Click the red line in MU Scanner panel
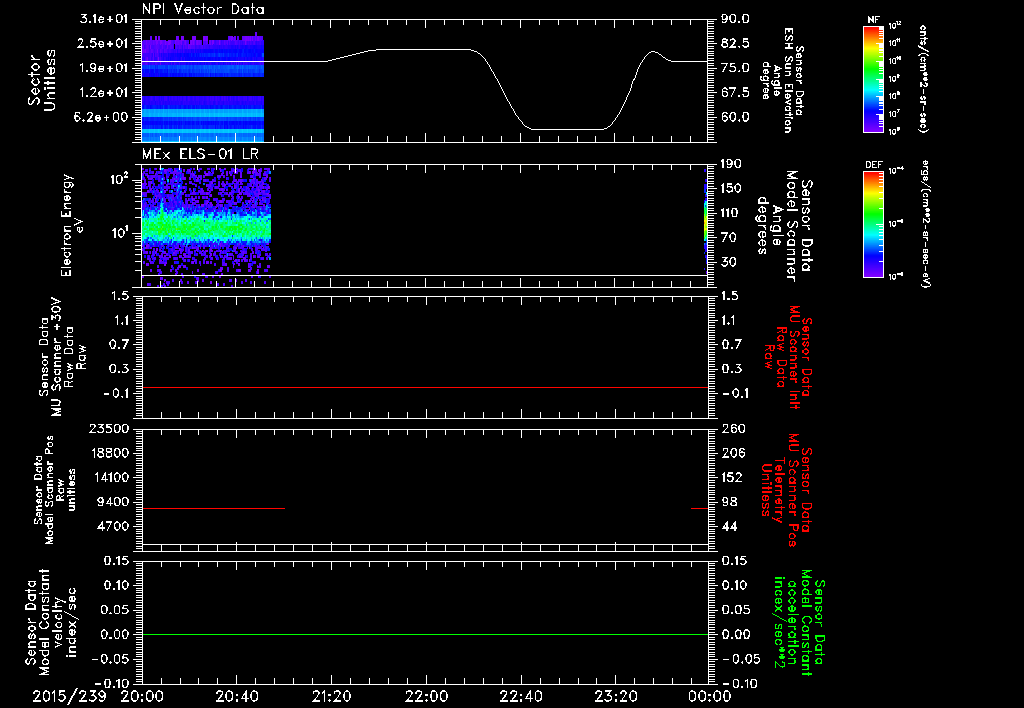The image size is (1024, 708). click(424, 387)
